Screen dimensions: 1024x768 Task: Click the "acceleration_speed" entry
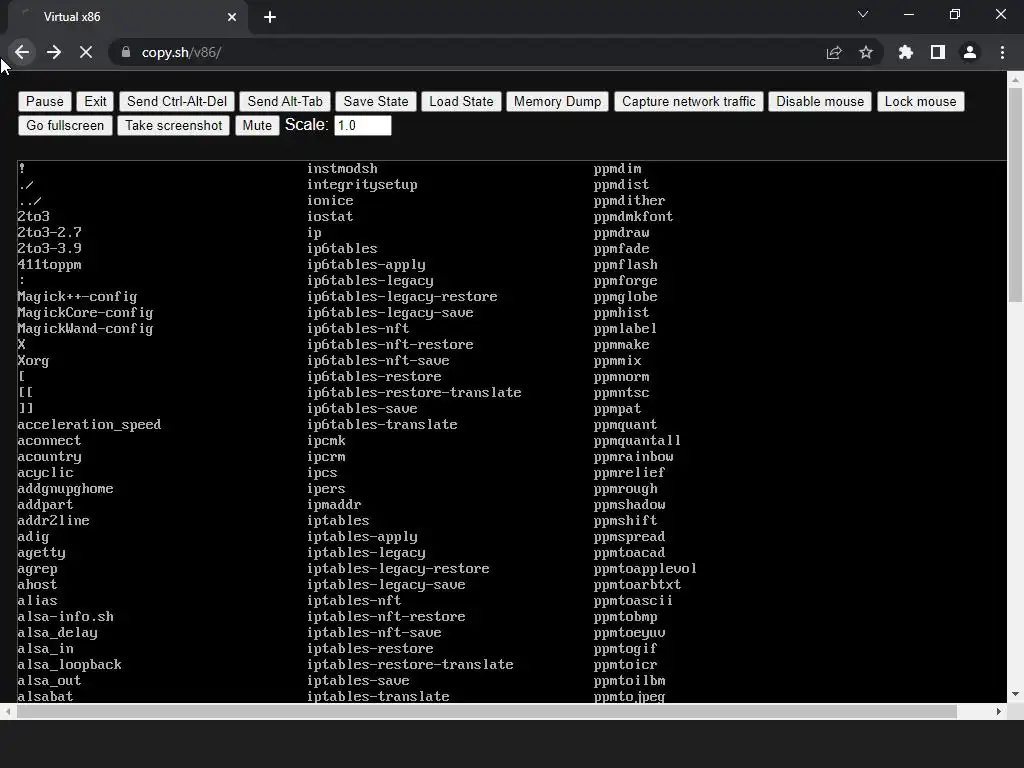pos(89,424)
